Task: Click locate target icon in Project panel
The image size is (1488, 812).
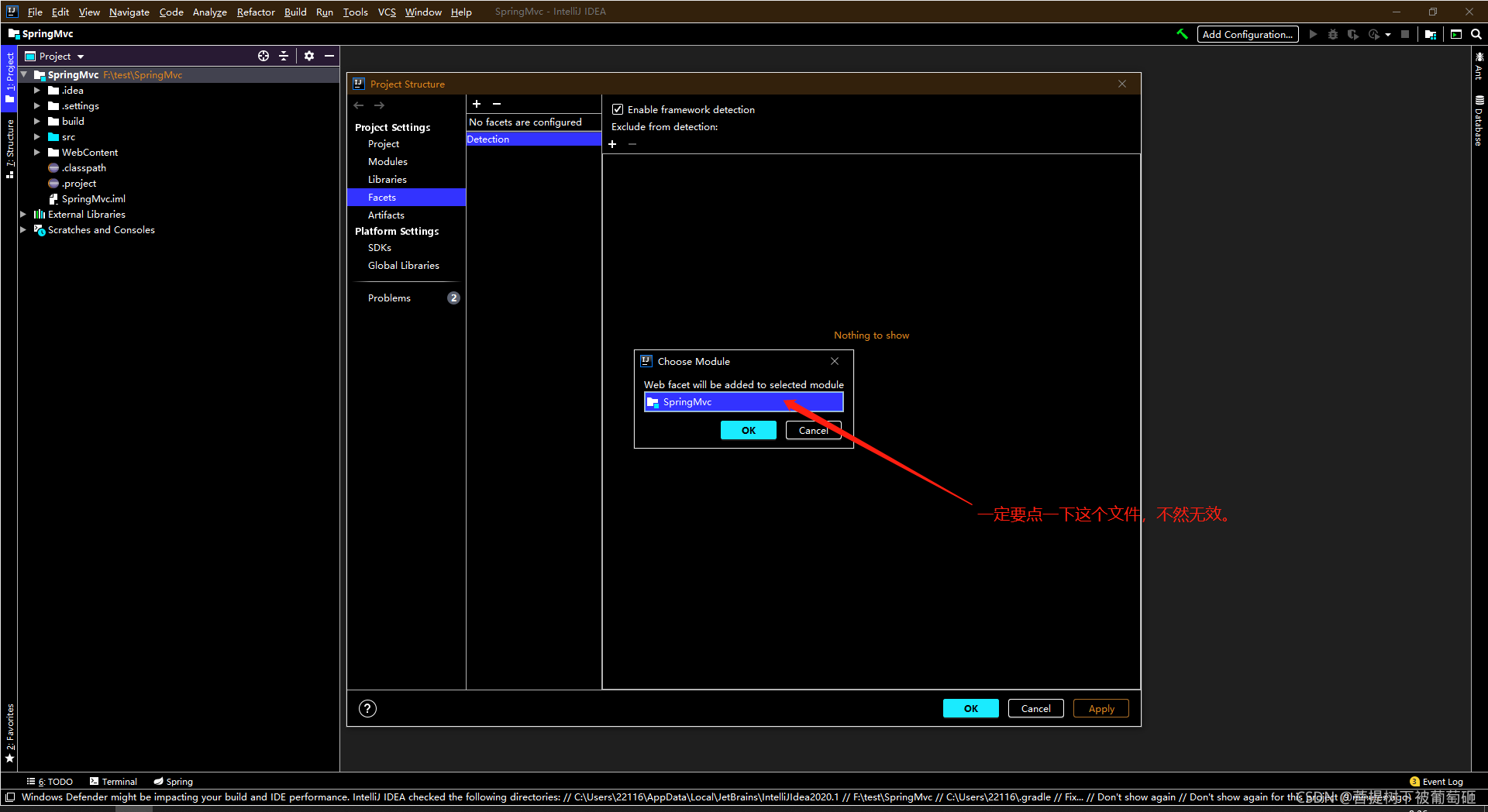Action: coord(263,56)
